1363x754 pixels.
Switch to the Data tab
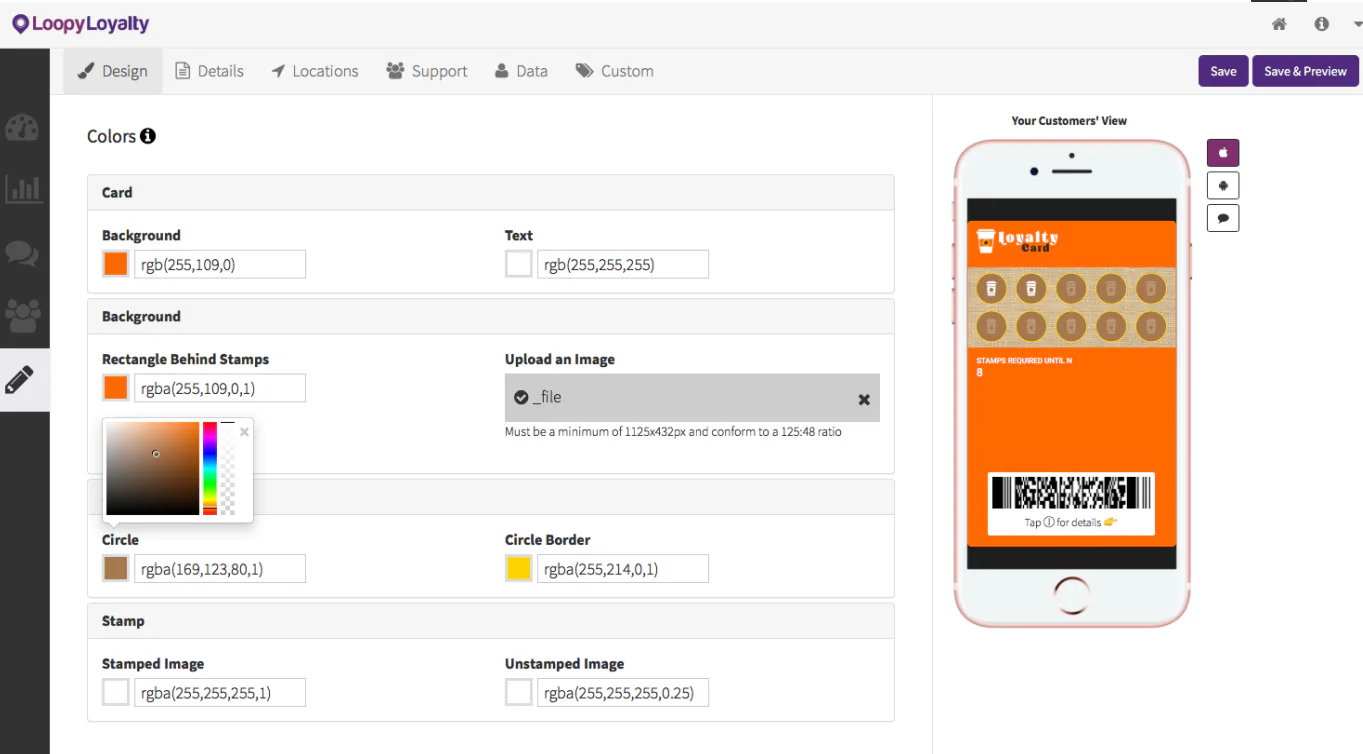pos(521,71)
